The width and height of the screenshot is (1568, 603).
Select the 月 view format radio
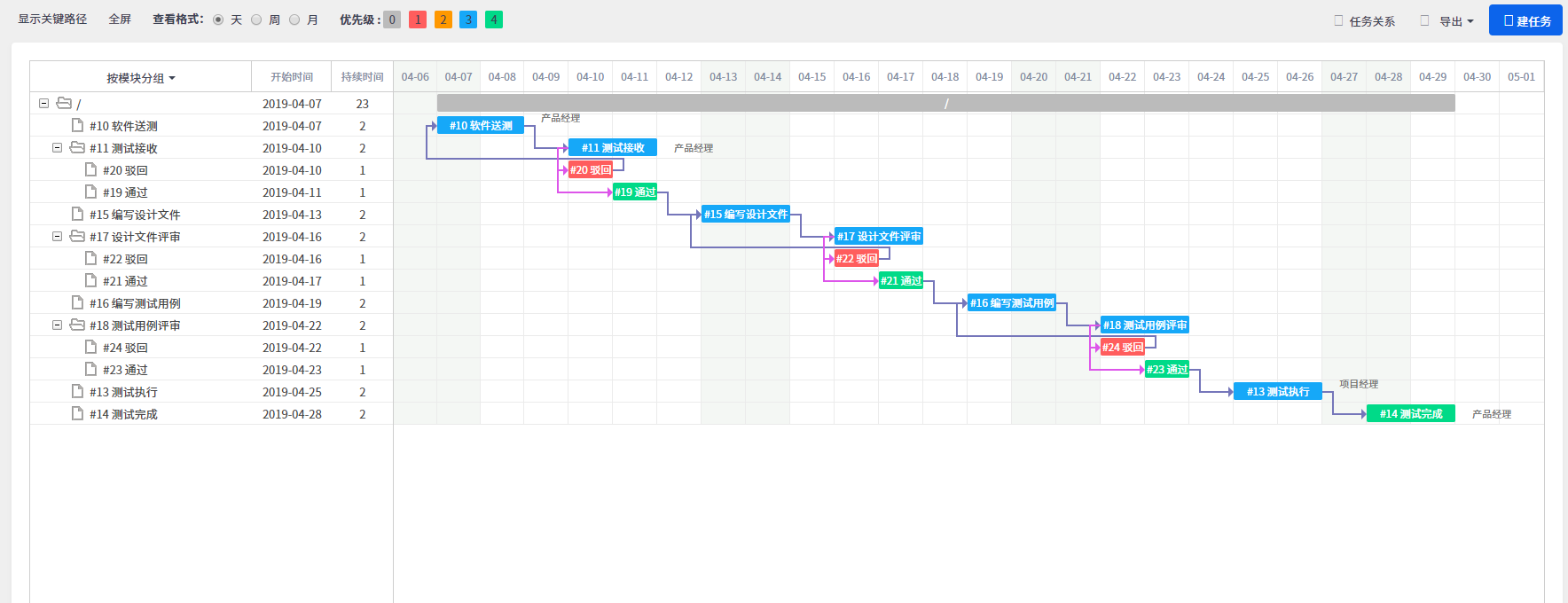tap(294, 20)
